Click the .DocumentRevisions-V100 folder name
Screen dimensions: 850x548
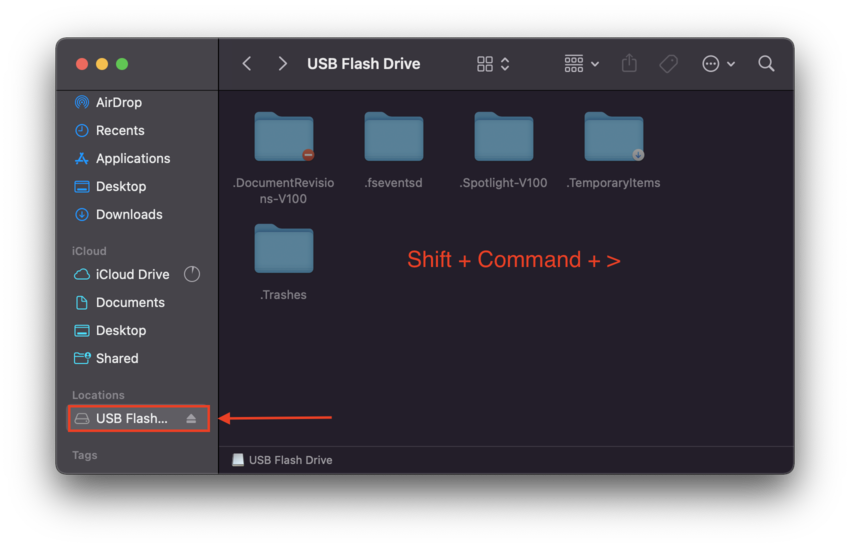pyautogui.click(x=284, y=191)
